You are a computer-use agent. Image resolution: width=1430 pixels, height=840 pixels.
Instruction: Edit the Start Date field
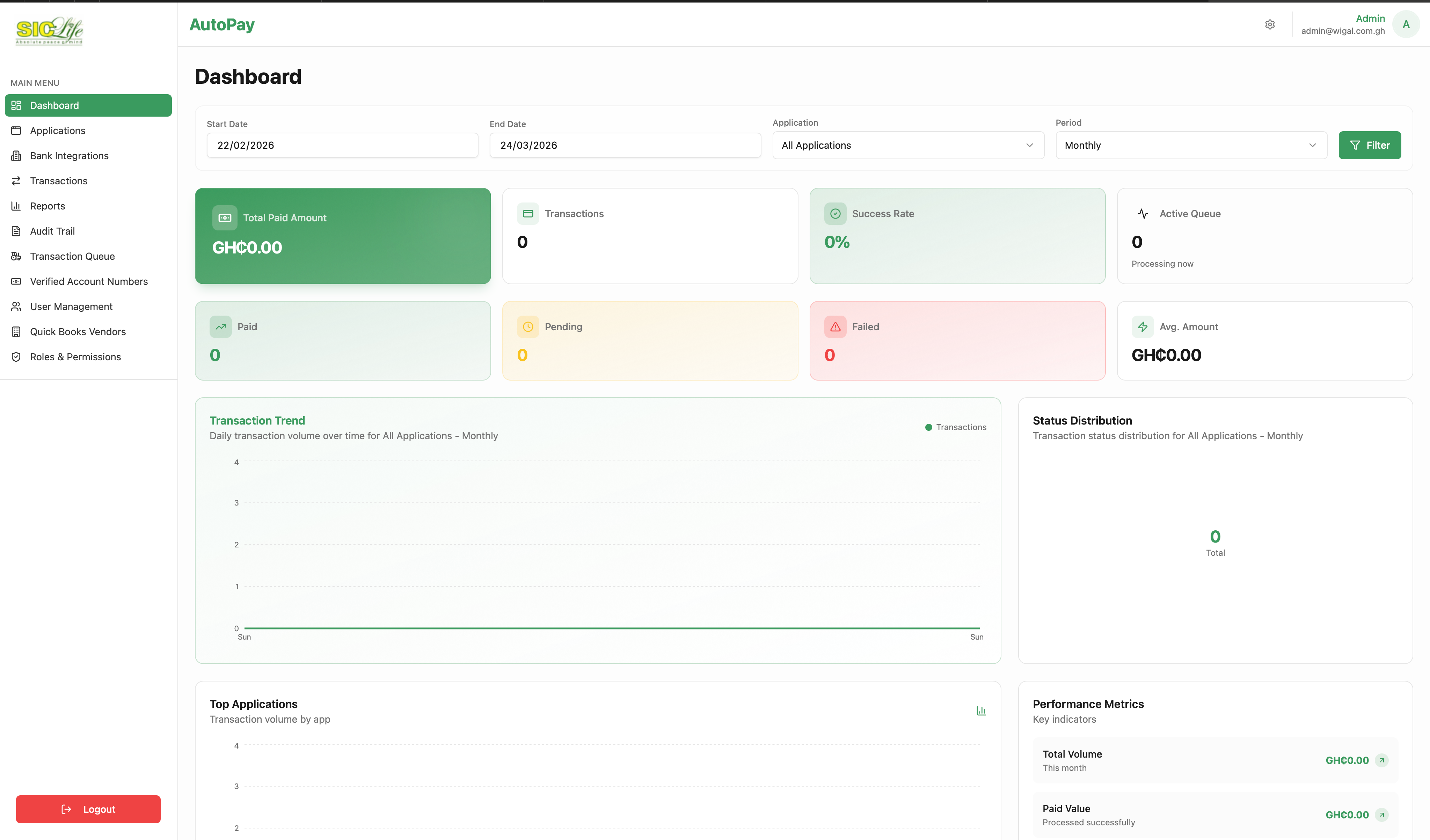[x=342, y=145]
